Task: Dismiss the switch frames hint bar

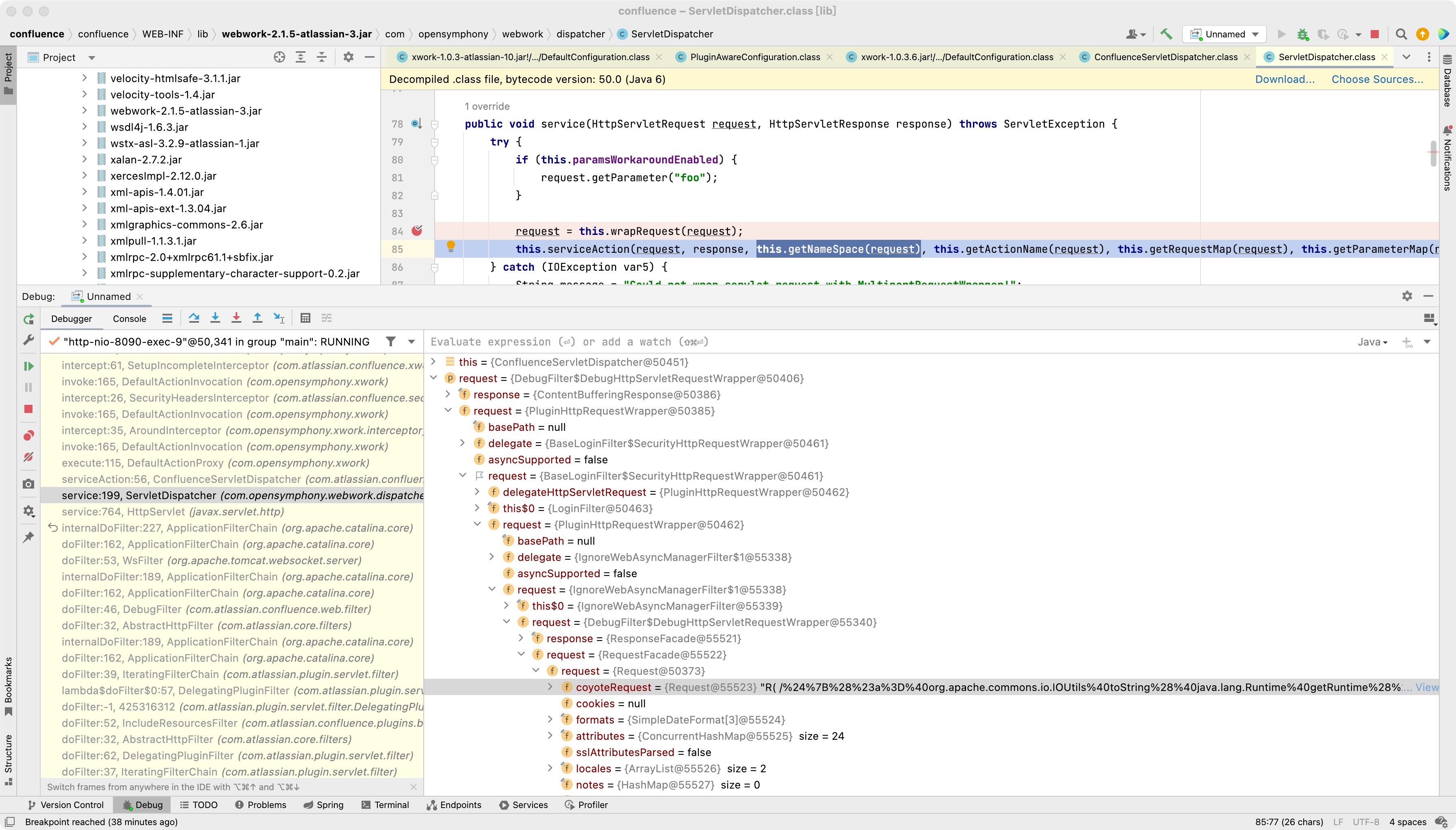Action: coord(413,787)
